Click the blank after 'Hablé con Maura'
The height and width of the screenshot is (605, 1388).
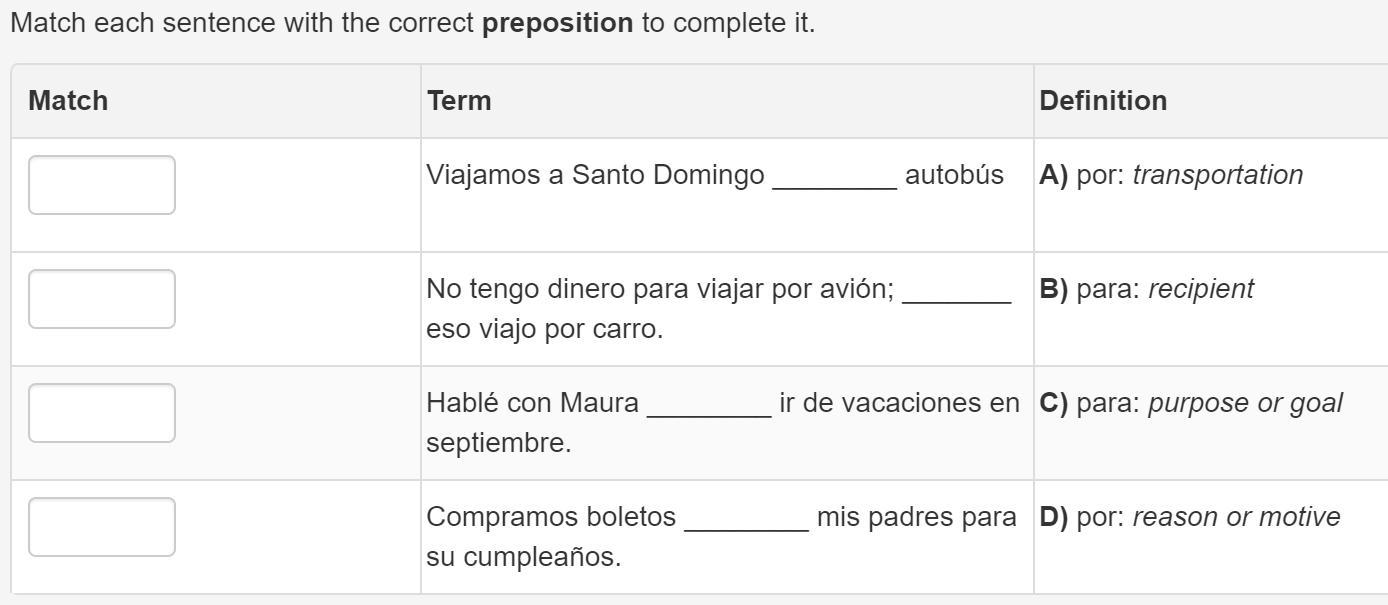click(709, 406)
